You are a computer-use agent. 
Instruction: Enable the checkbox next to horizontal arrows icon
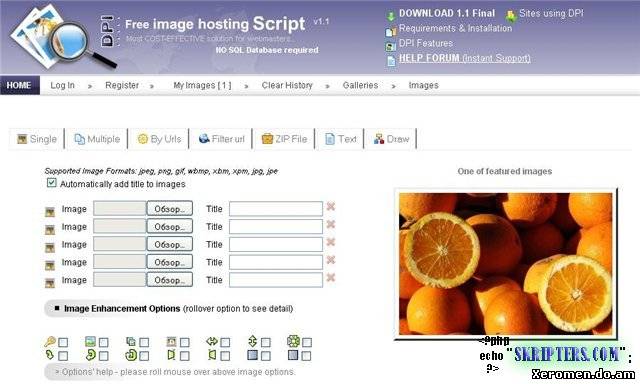[x=225, y=342]
